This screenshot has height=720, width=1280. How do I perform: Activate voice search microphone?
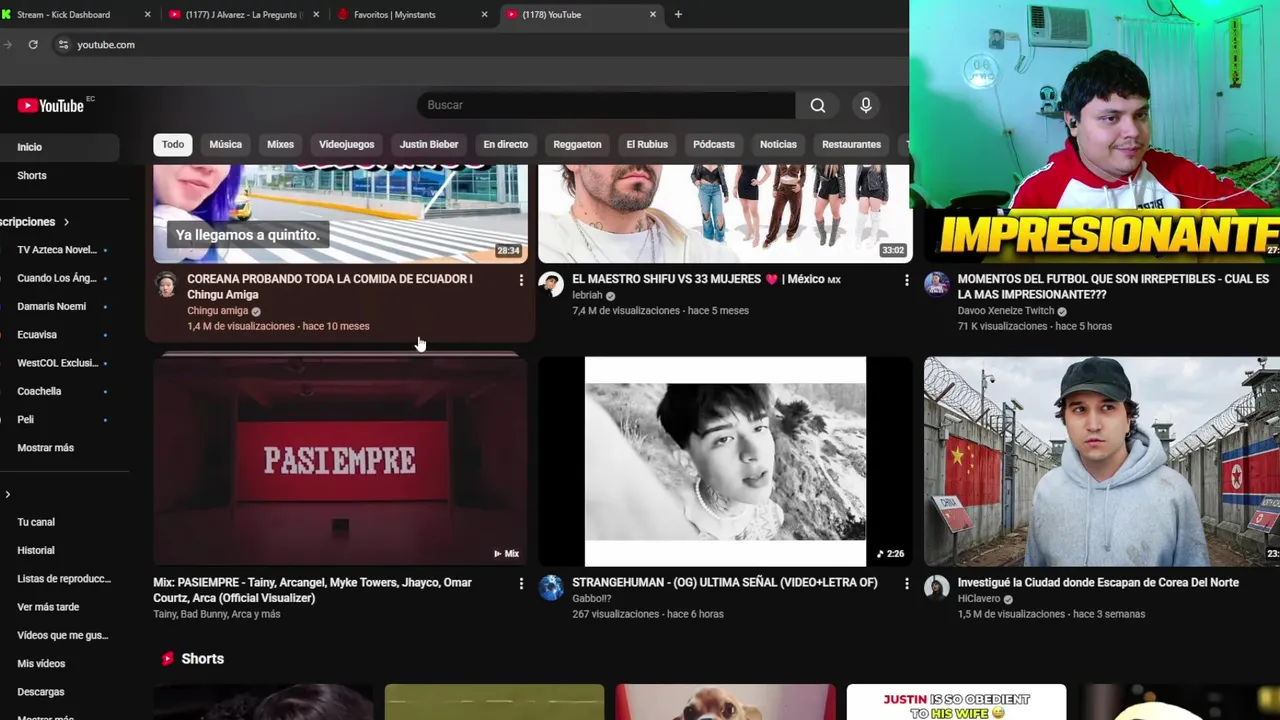tap(866, 105)
